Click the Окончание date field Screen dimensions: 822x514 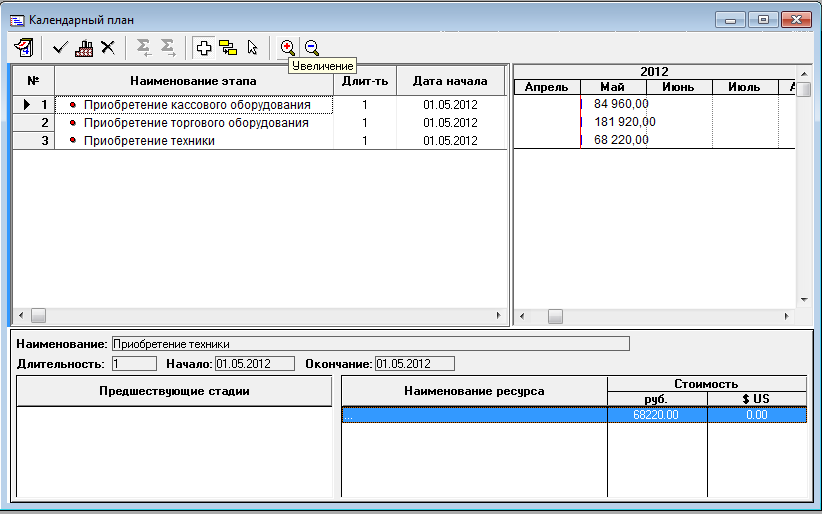coord(415,363)
